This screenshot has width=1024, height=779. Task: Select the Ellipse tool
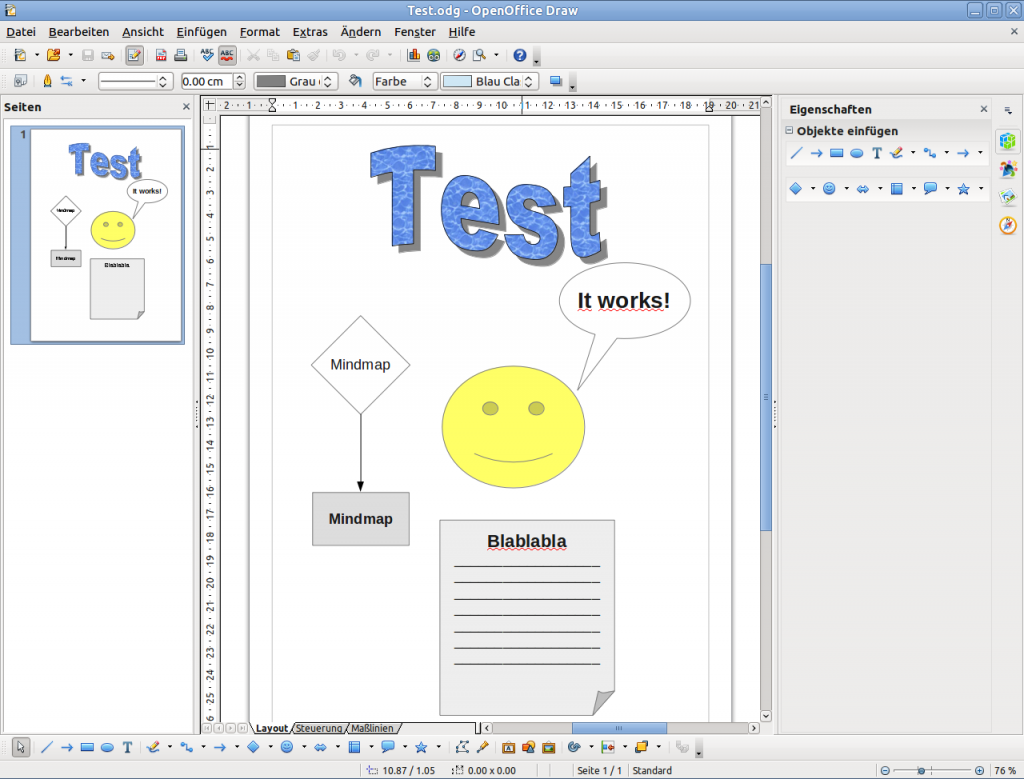107,747
